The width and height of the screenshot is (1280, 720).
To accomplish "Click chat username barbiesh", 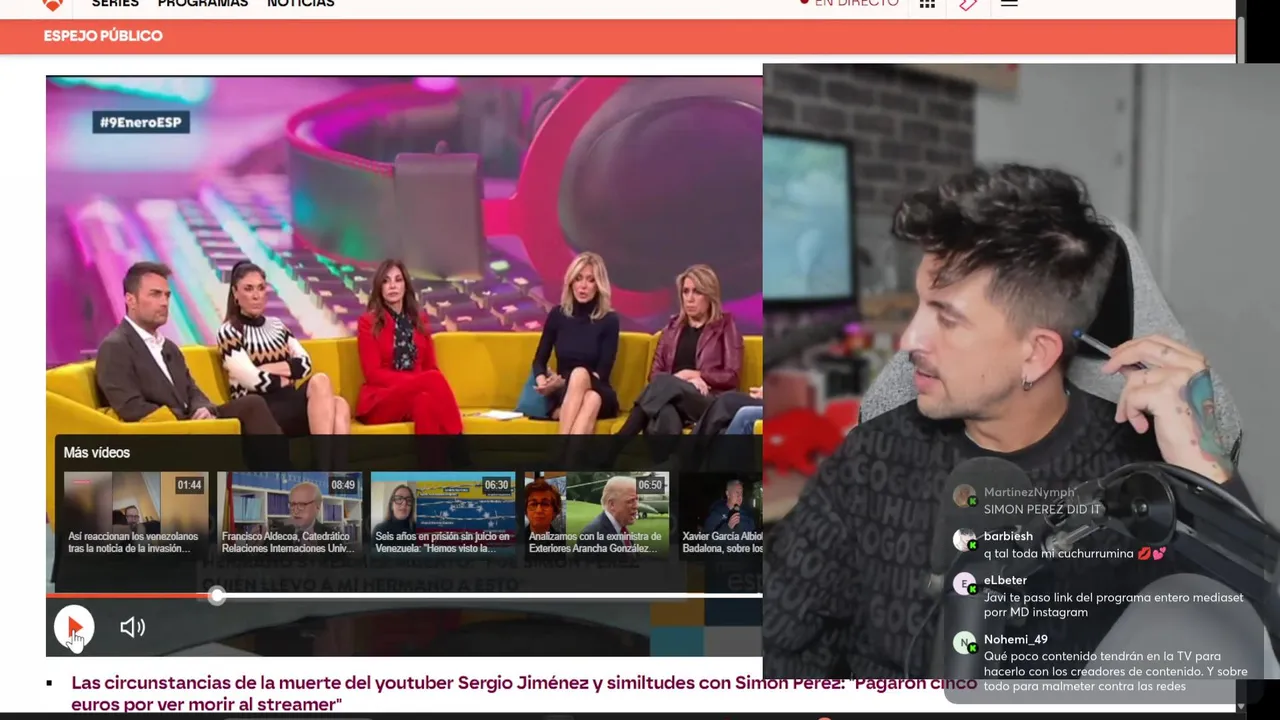I will coord(1008,536).
